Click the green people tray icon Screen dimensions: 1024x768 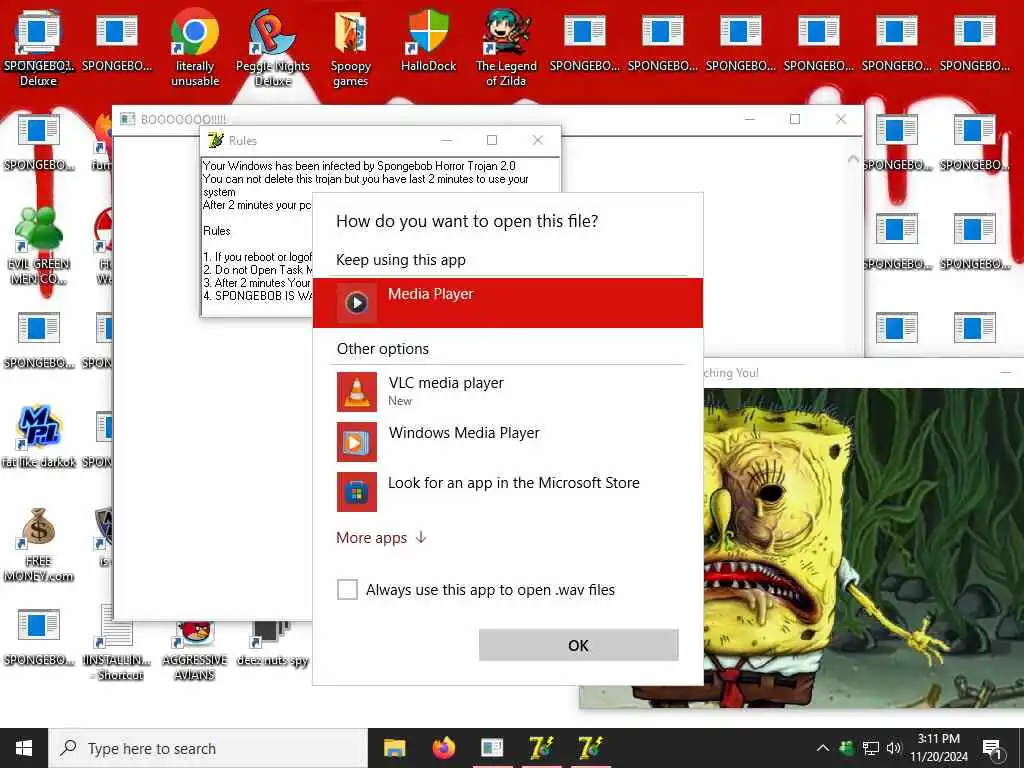click(x=846, y=748)
